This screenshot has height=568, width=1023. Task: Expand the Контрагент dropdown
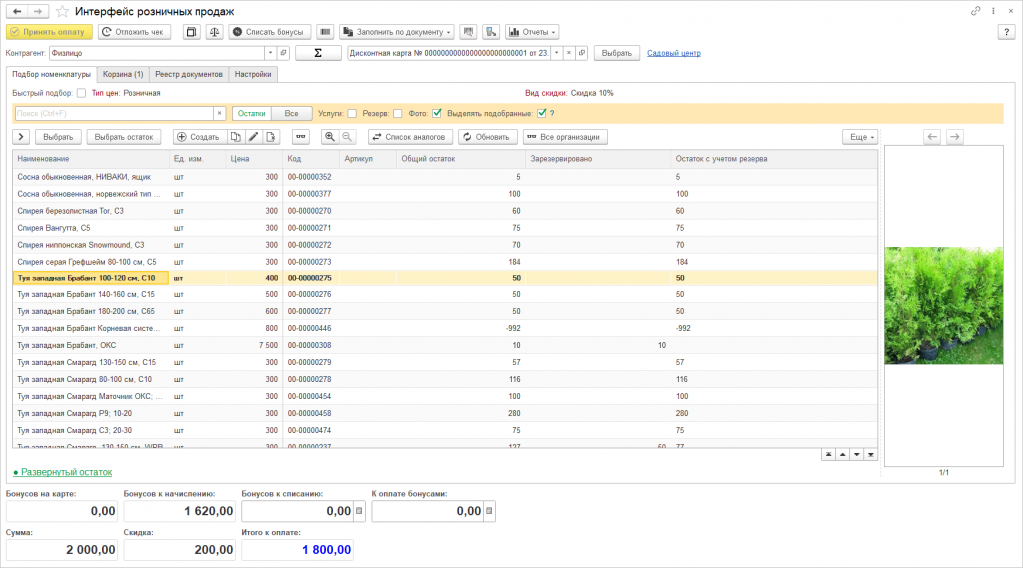tap(270, 53)
